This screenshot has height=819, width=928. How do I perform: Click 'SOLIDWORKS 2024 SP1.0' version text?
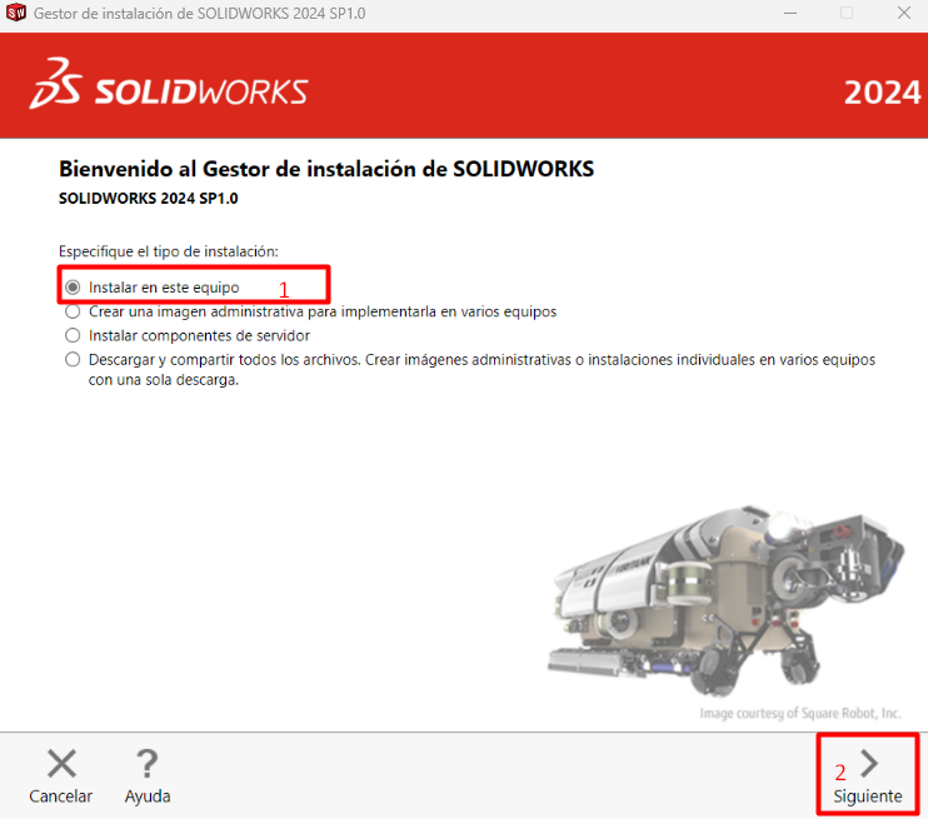tap(148, 198)
